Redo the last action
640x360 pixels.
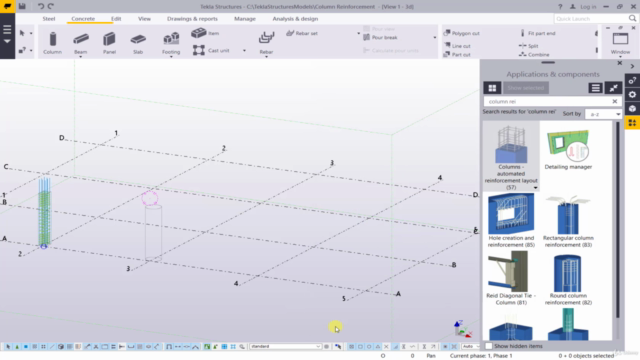(x=51, y=6)
